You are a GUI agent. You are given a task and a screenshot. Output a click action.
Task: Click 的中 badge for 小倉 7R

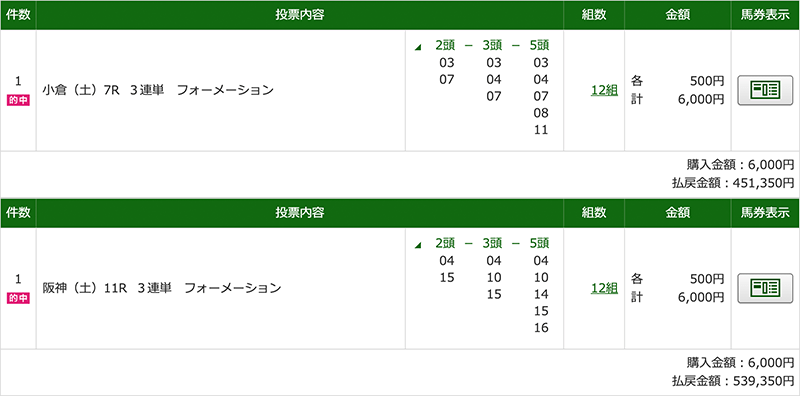(x=18, y=101)
